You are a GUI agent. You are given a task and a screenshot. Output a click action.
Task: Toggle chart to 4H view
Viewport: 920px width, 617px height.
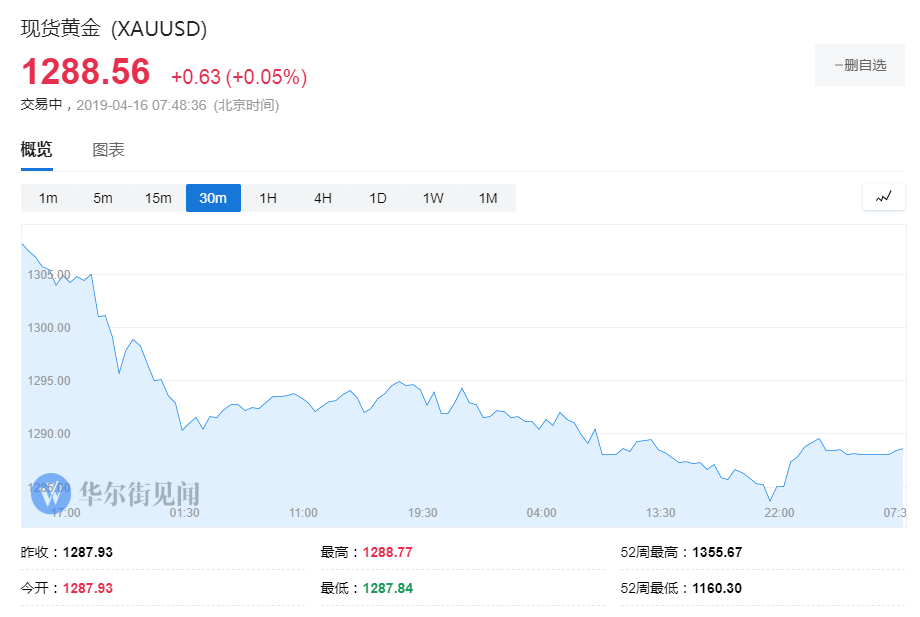322,198
